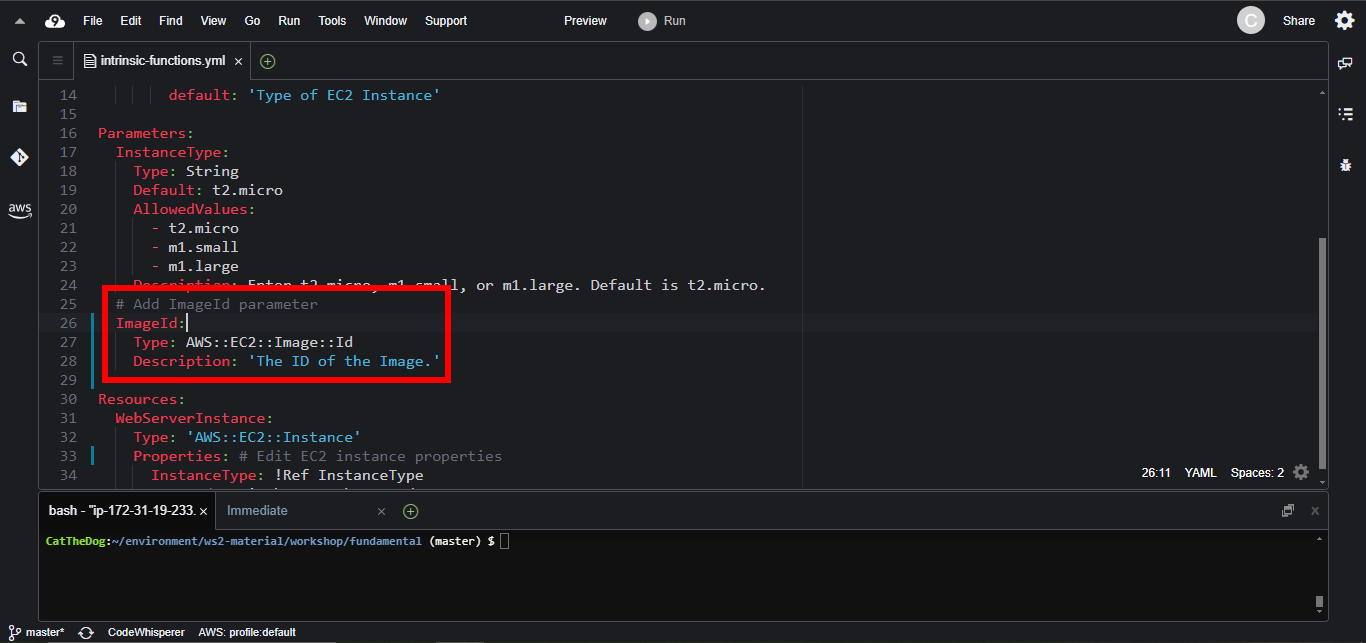The height and width of the screenshot is (643, 1366).
Task: Open the editor tab list menu
Action: coord(57,61)
